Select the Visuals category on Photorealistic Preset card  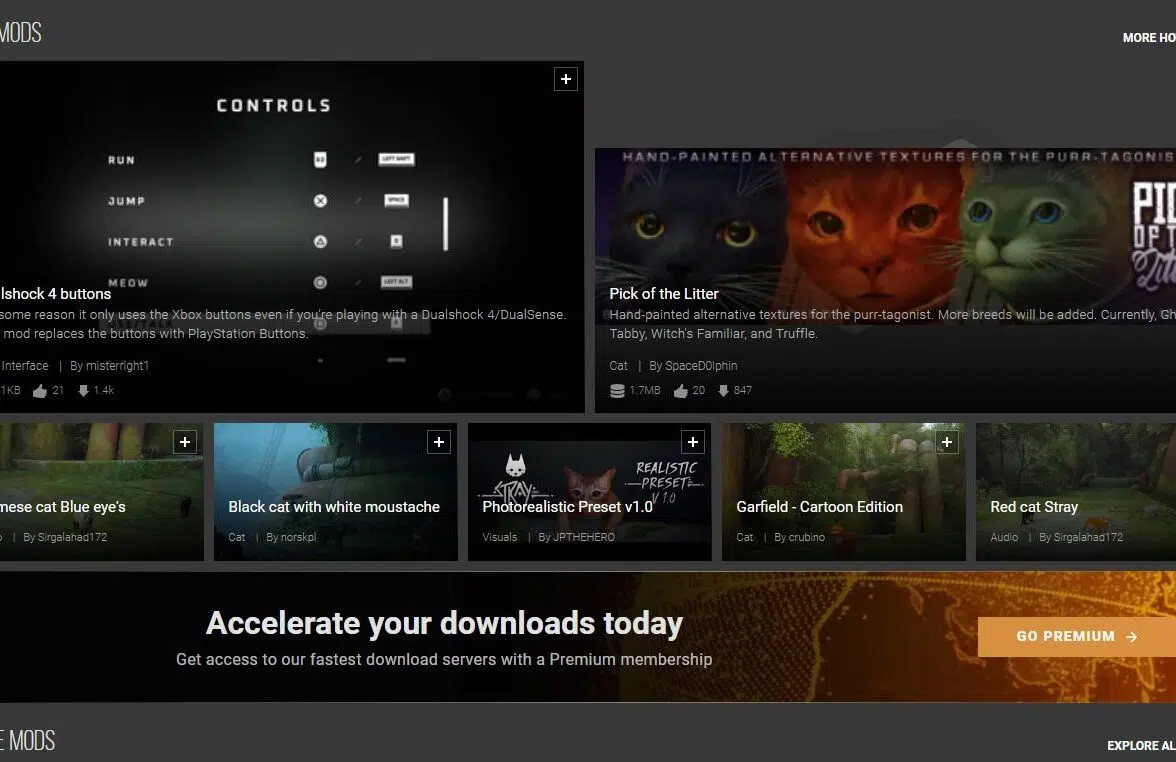tap(500, 537)
